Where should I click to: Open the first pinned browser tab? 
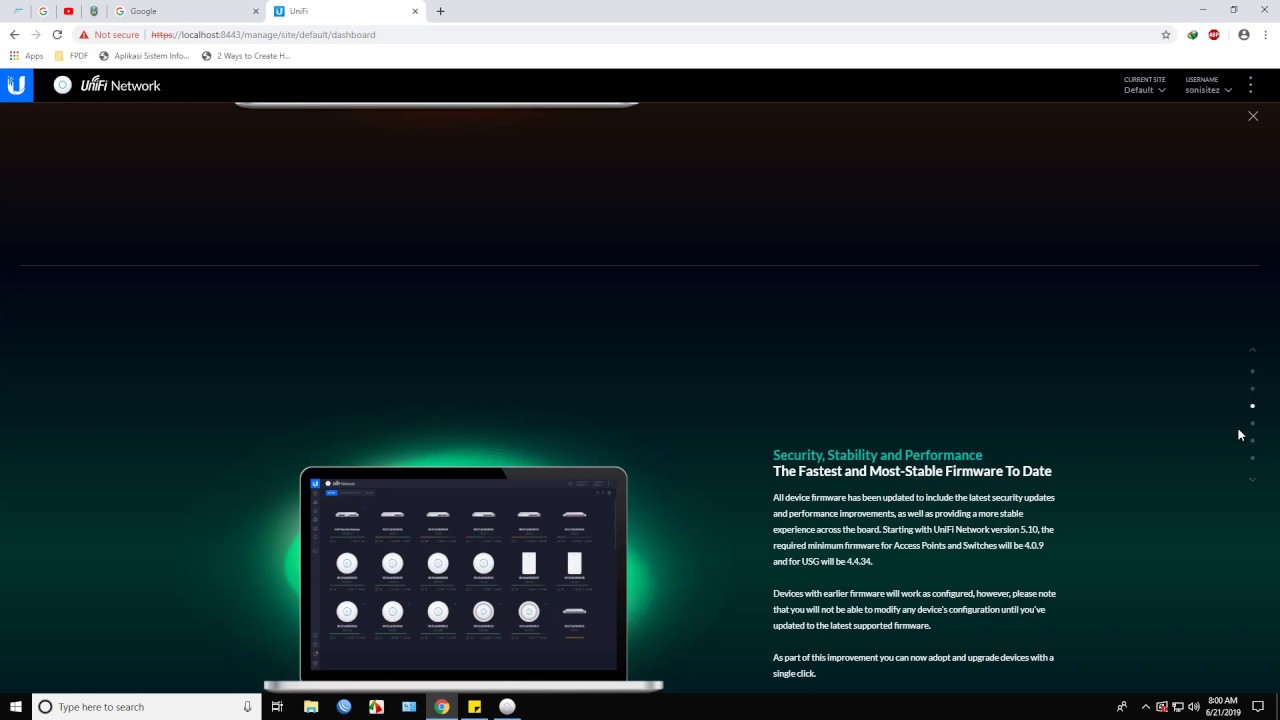17,11
